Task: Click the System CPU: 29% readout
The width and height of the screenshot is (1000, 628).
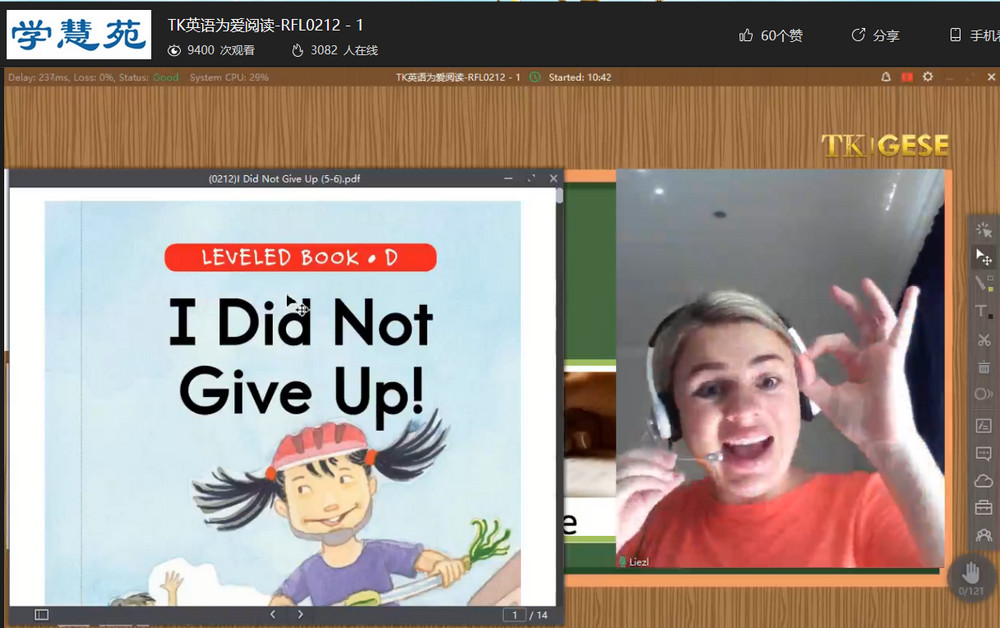Action: click(x=229, y=77)
